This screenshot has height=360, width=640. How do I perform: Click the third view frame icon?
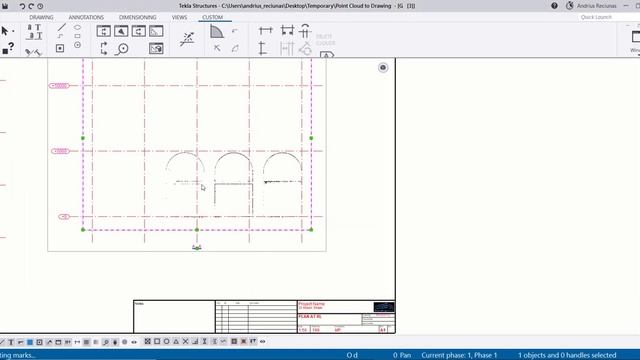(x=139, y=31)
